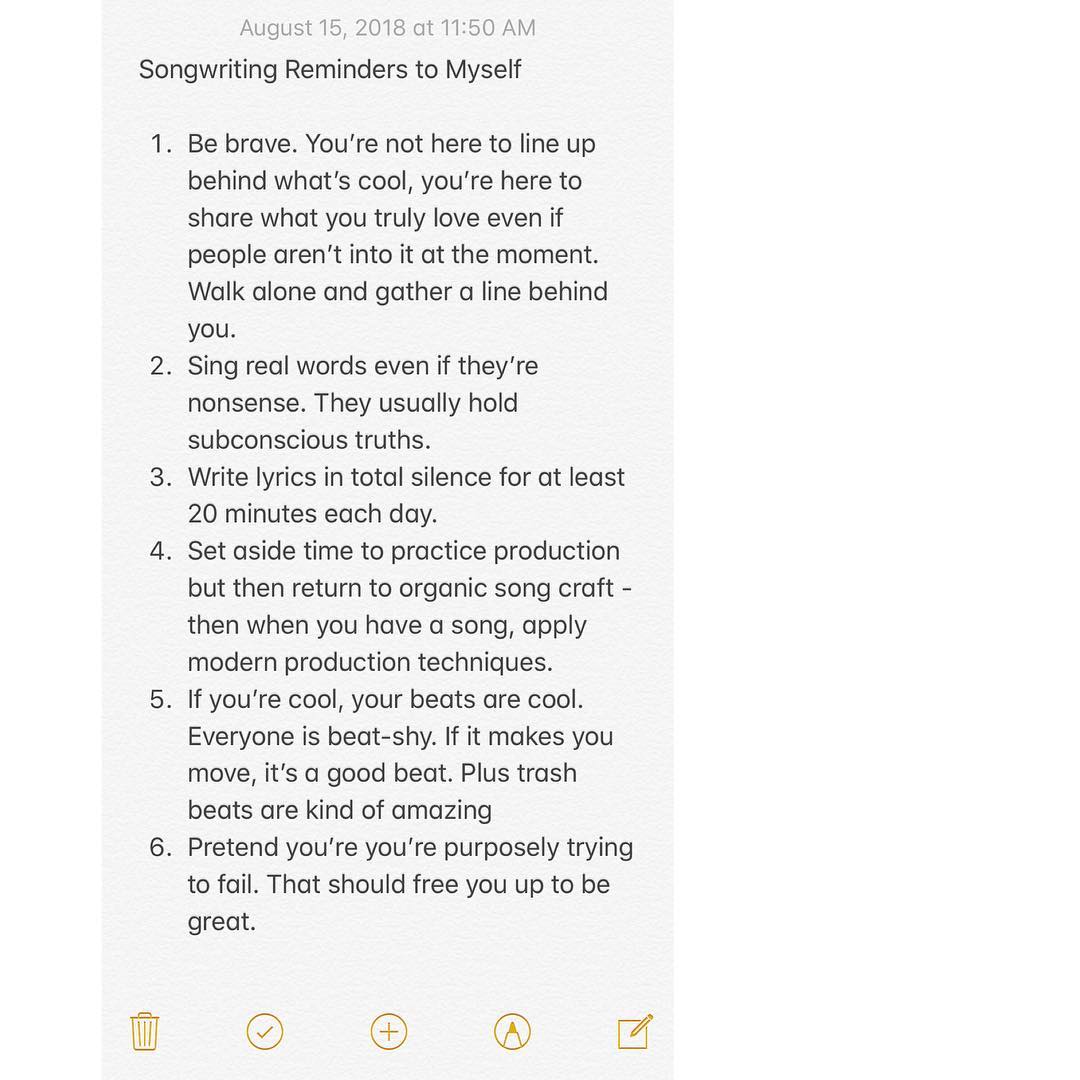The height and width of the screenshot is (1080, 1080).
Task: Click item 6 'Pretend you're you're purposely' line
Action: click(409, 847)
